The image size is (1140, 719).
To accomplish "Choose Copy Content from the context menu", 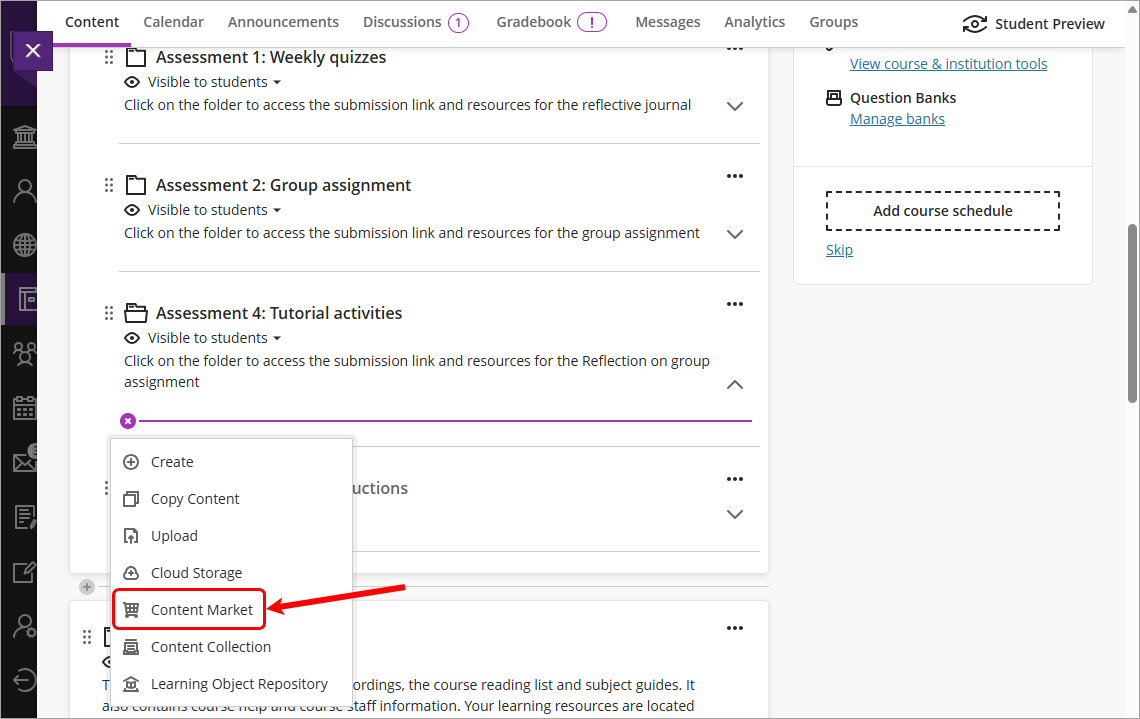I will click(197, 498).
